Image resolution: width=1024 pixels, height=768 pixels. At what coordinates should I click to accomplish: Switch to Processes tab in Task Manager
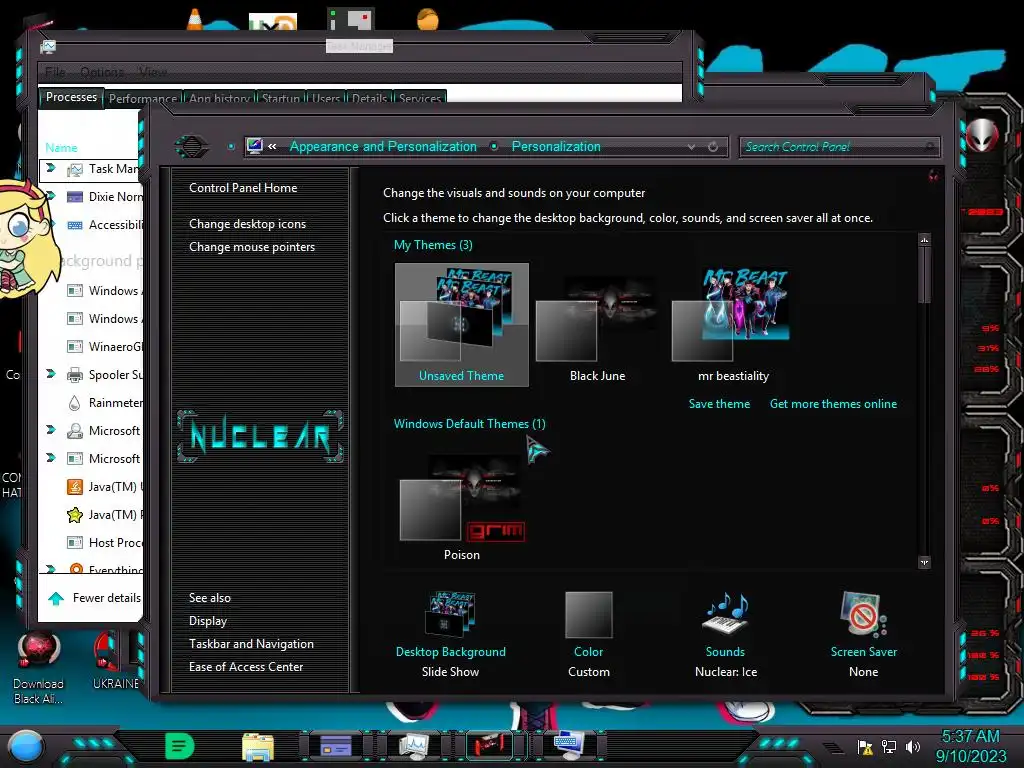coord(71,97)
